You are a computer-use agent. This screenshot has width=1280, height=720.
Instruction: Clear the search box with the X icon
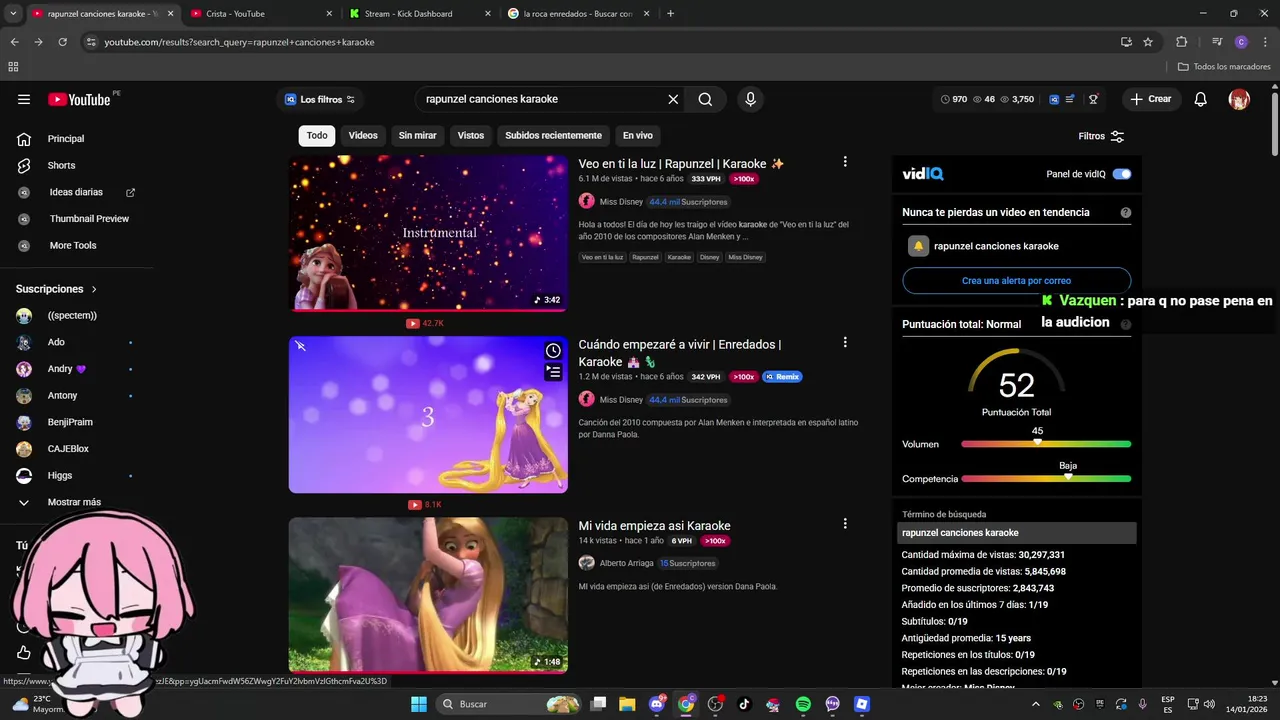[x=673, y=99]
